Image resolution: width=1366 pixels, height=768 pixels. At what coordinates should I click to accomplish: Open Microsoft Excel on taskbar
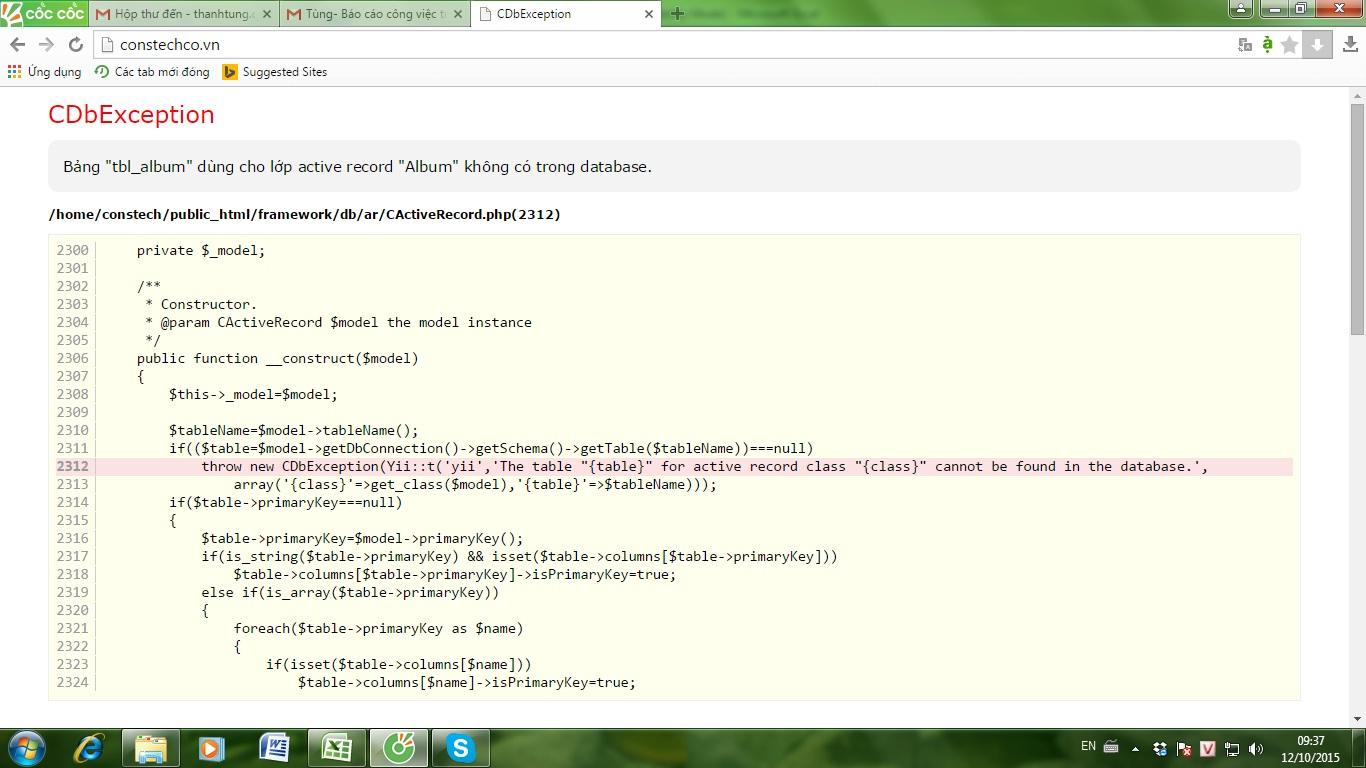[x=337, y=747]
